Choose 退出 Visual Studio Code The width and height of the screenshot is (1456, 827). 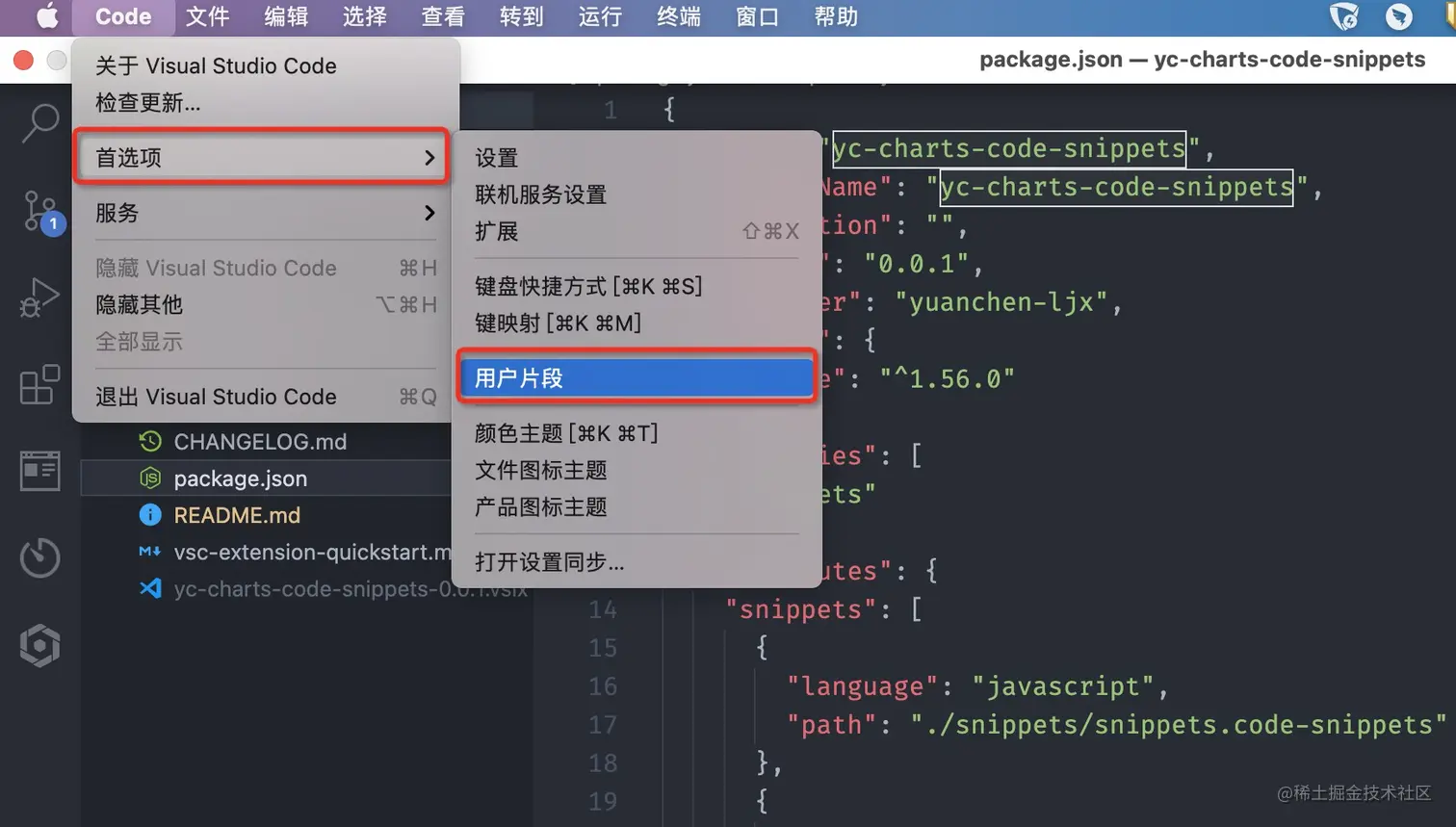click(265, 397)
